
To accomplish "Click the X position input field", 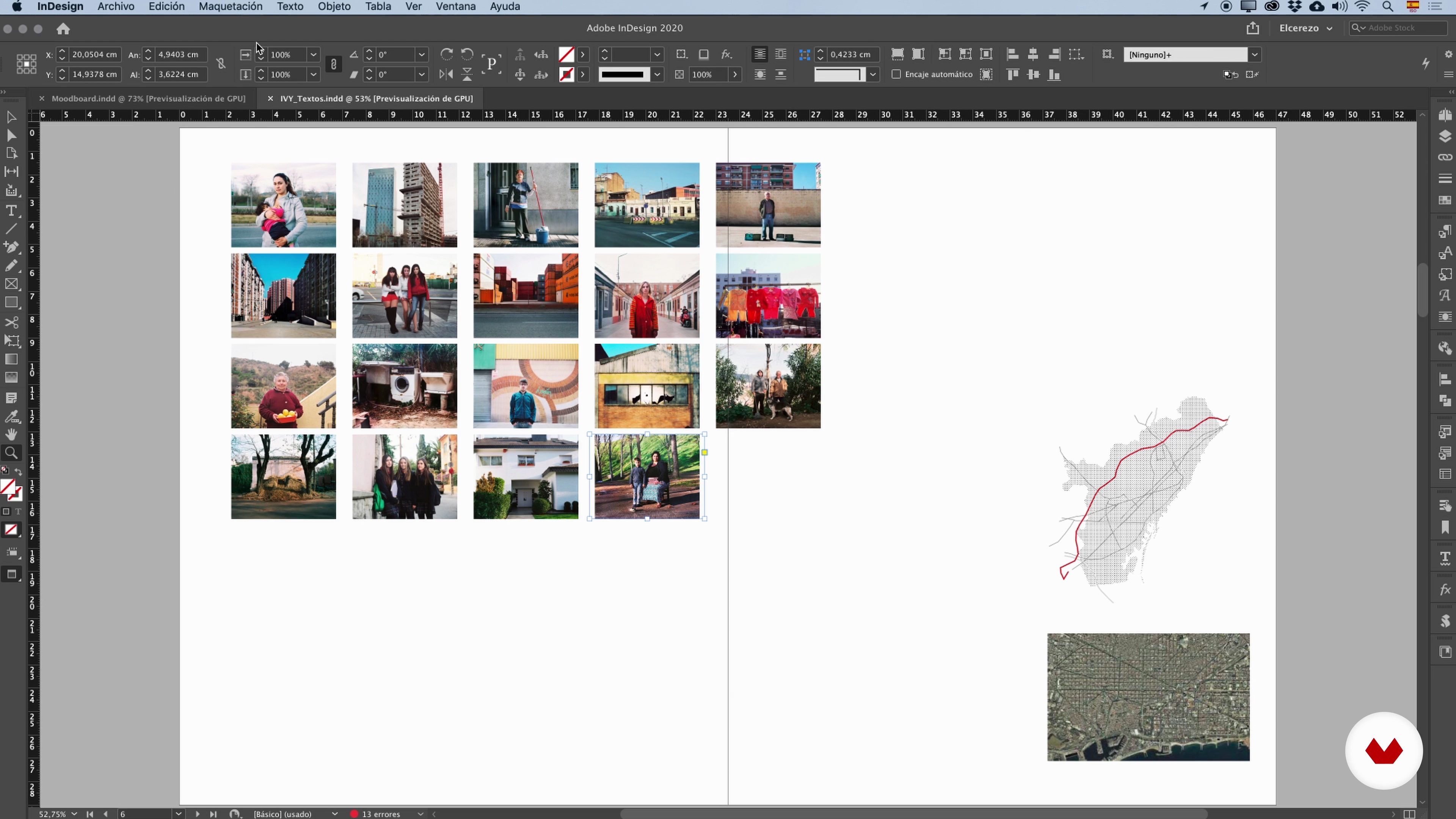I will click(x=94, y=54).
